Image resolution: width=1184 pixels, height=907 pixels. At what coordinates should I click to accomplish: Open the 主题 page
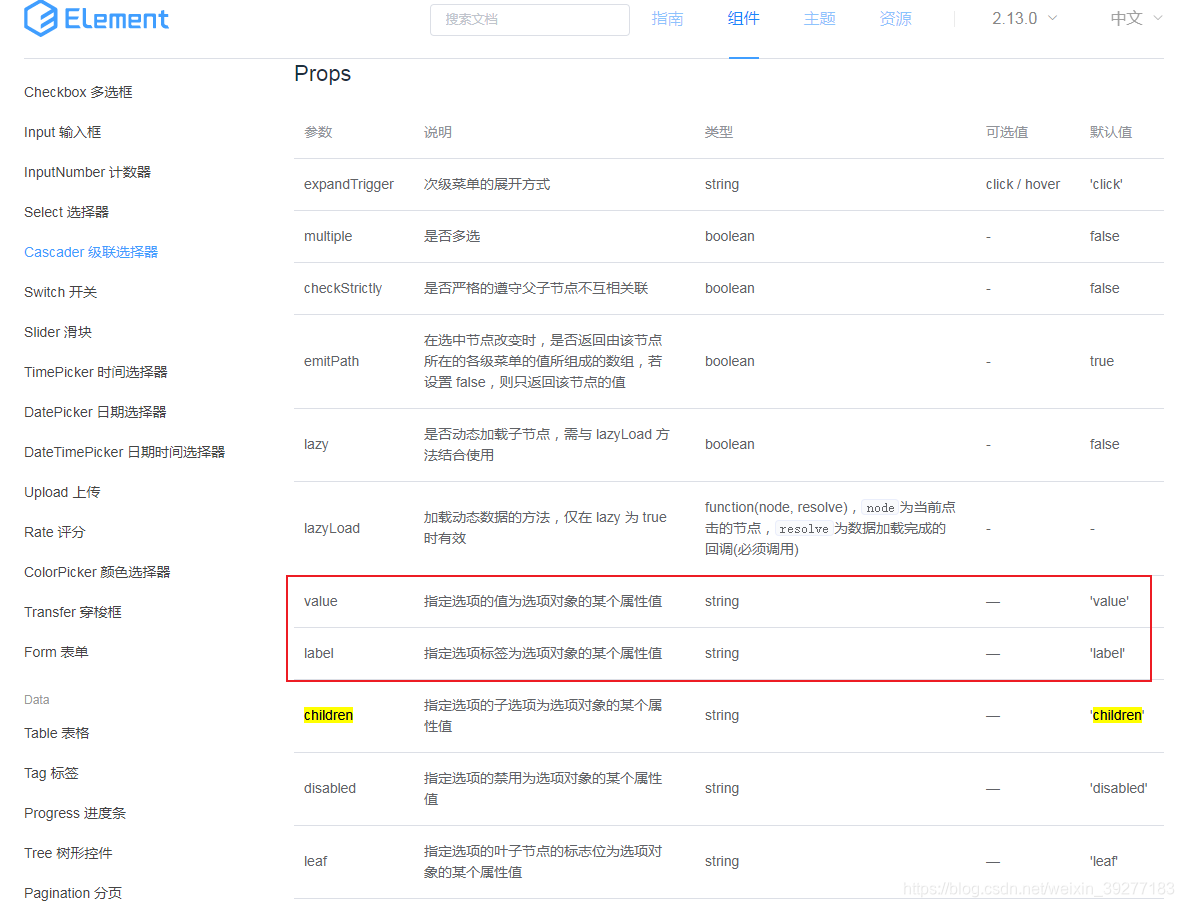[x=819, y=19]
